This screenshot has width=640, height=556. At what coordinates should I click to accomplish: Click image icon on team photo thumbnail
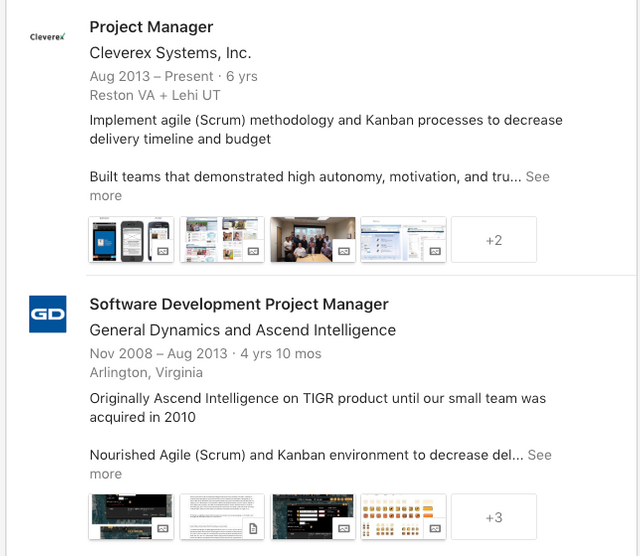[344, 251]
